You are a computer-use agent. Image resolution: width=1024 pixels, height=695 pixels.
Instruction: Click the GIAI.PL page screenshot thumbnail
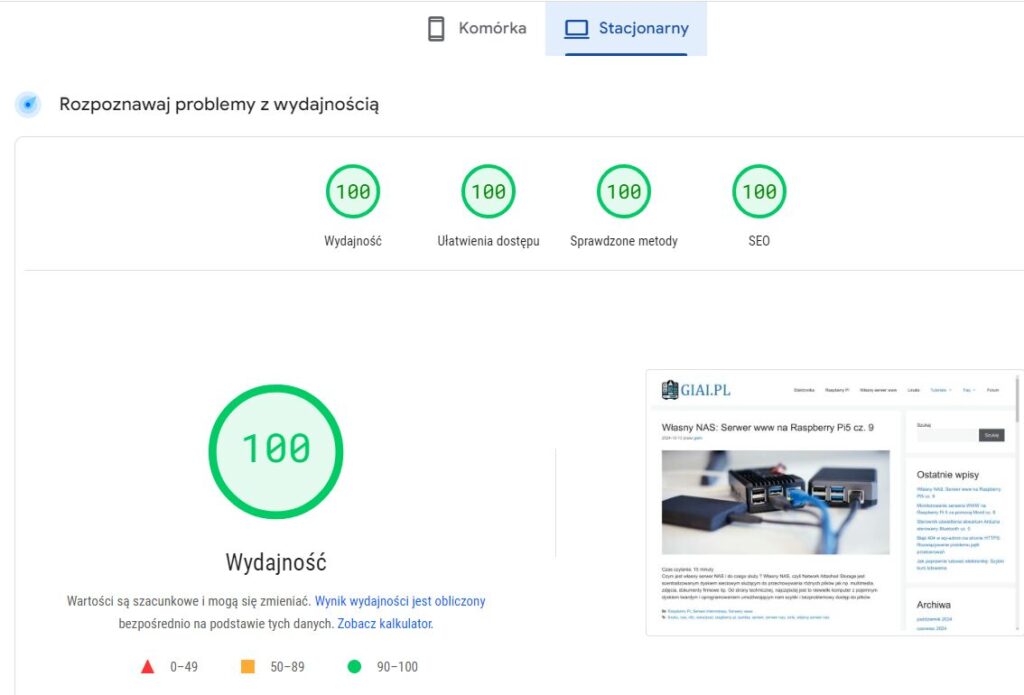[835, 502]
